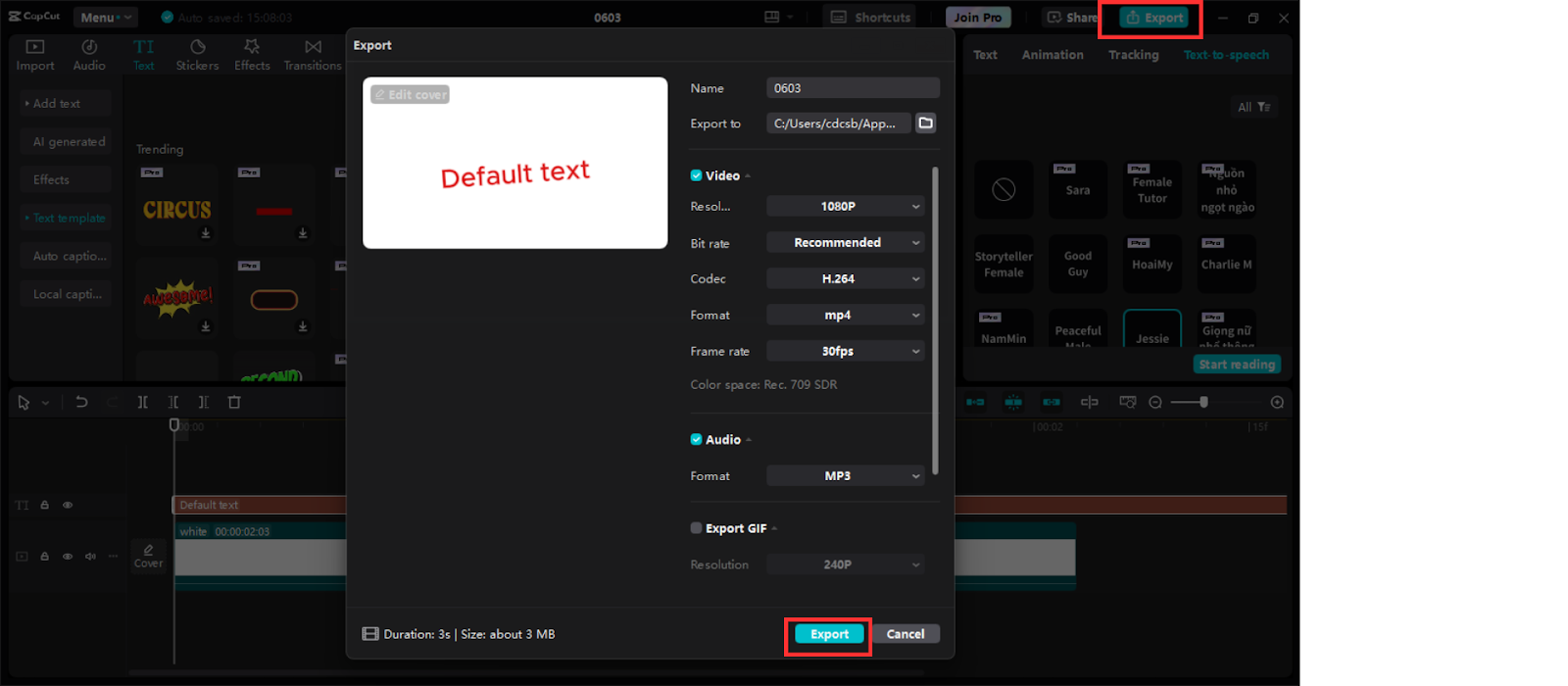Click the Cancel button
Viewport: 1568px width, 686px height.
[x=906, y=634]
